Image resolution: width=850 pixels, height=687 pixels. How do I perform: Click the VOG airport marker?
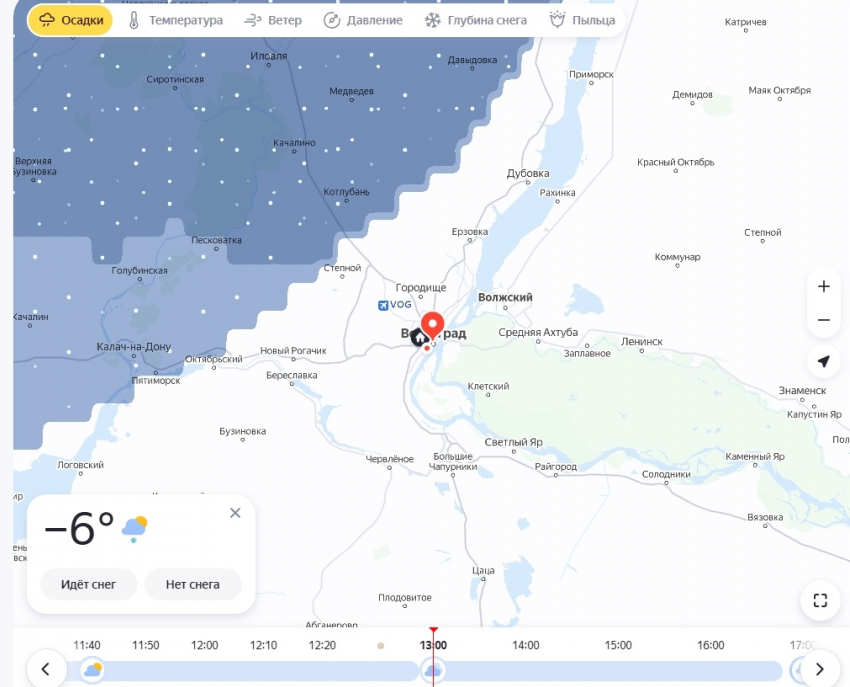(x=394, y=304)
